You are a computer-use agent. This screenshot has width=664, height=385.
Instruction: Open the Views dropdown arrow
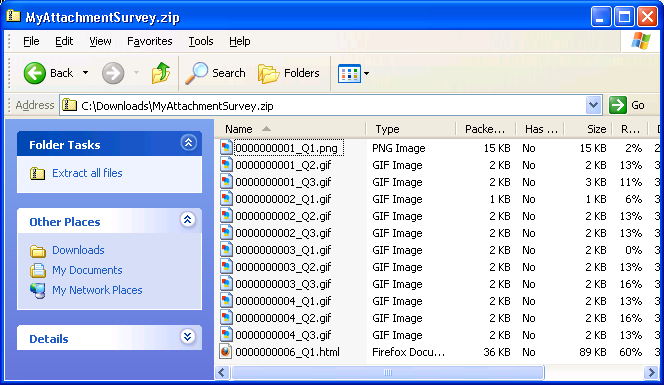(x=366, y=73)
